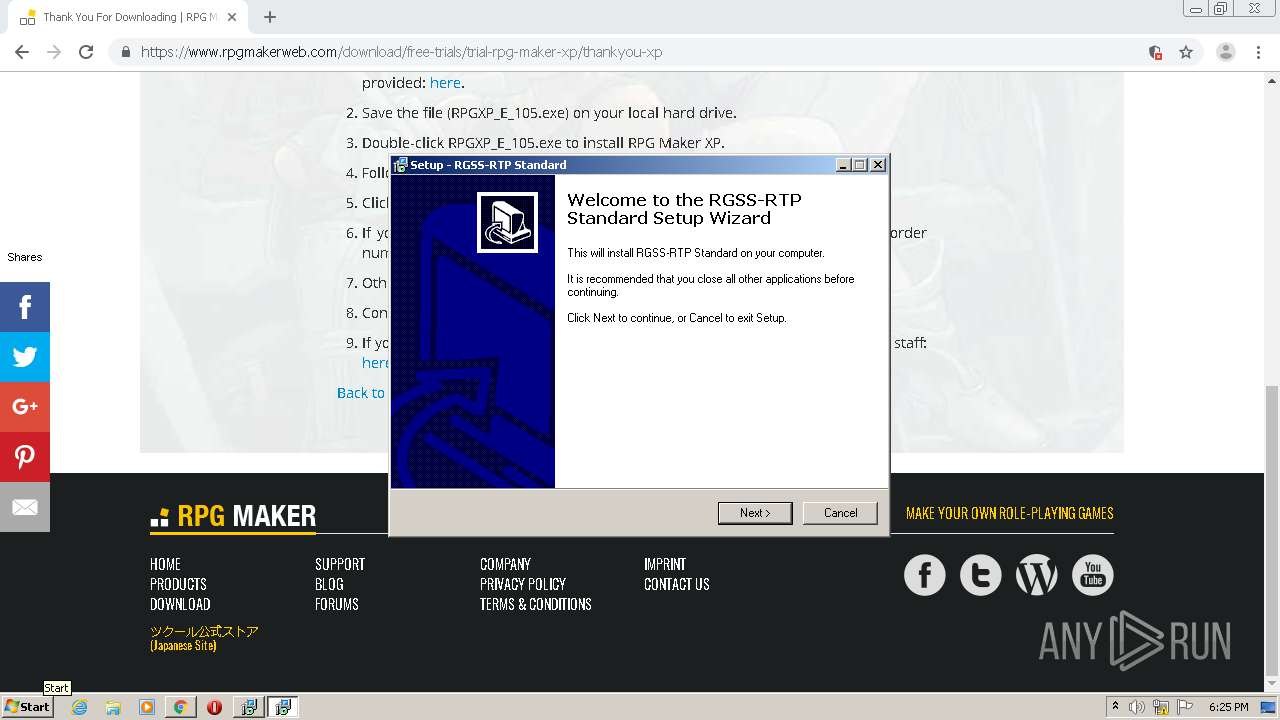Click scrollbar down arrow

click(x=1271, y=683)
